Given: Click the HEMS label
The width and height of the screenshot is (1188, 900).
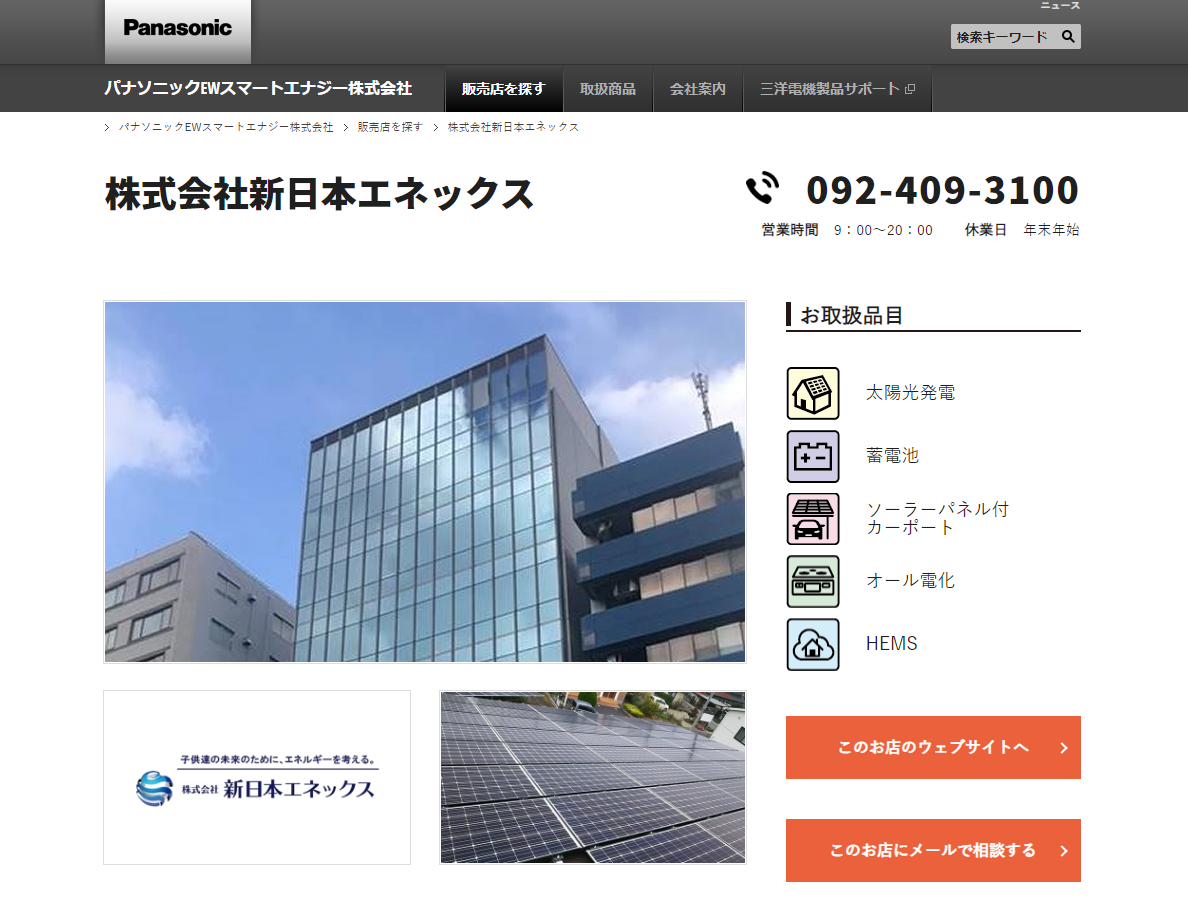Looking at the screenshot, I should coord(891,644).
